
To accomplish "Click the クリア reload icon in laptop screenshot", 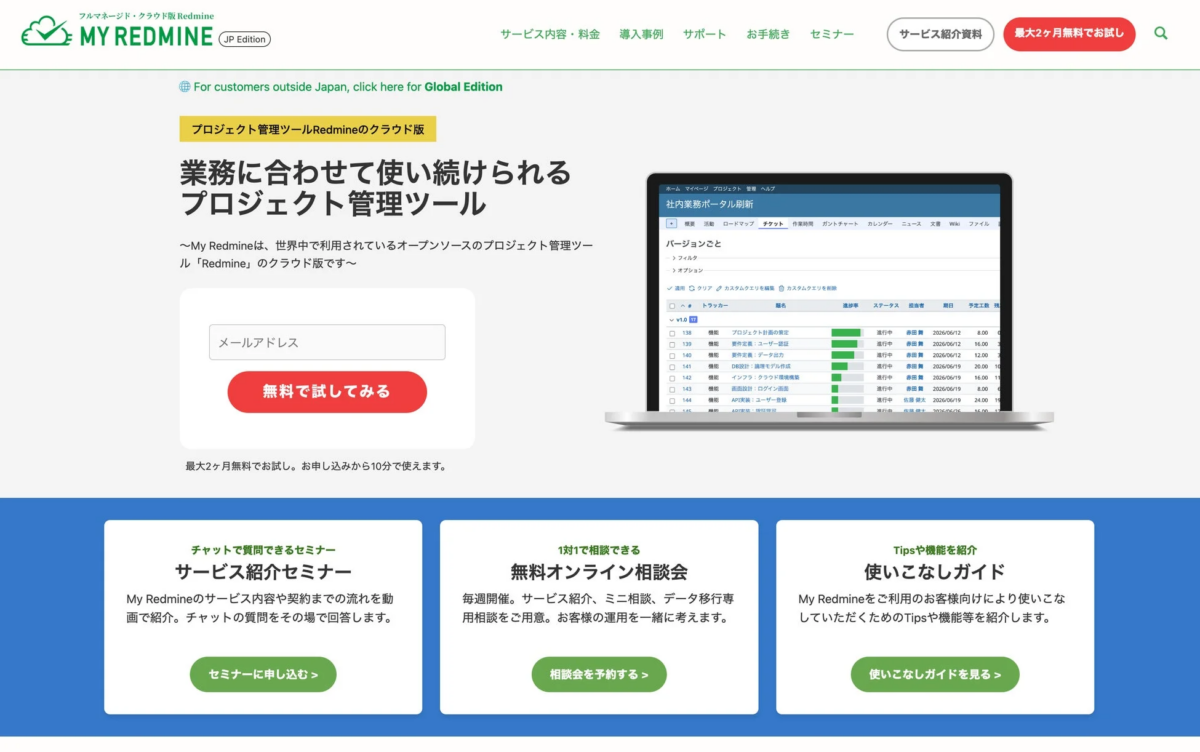I will click(692, 288).
